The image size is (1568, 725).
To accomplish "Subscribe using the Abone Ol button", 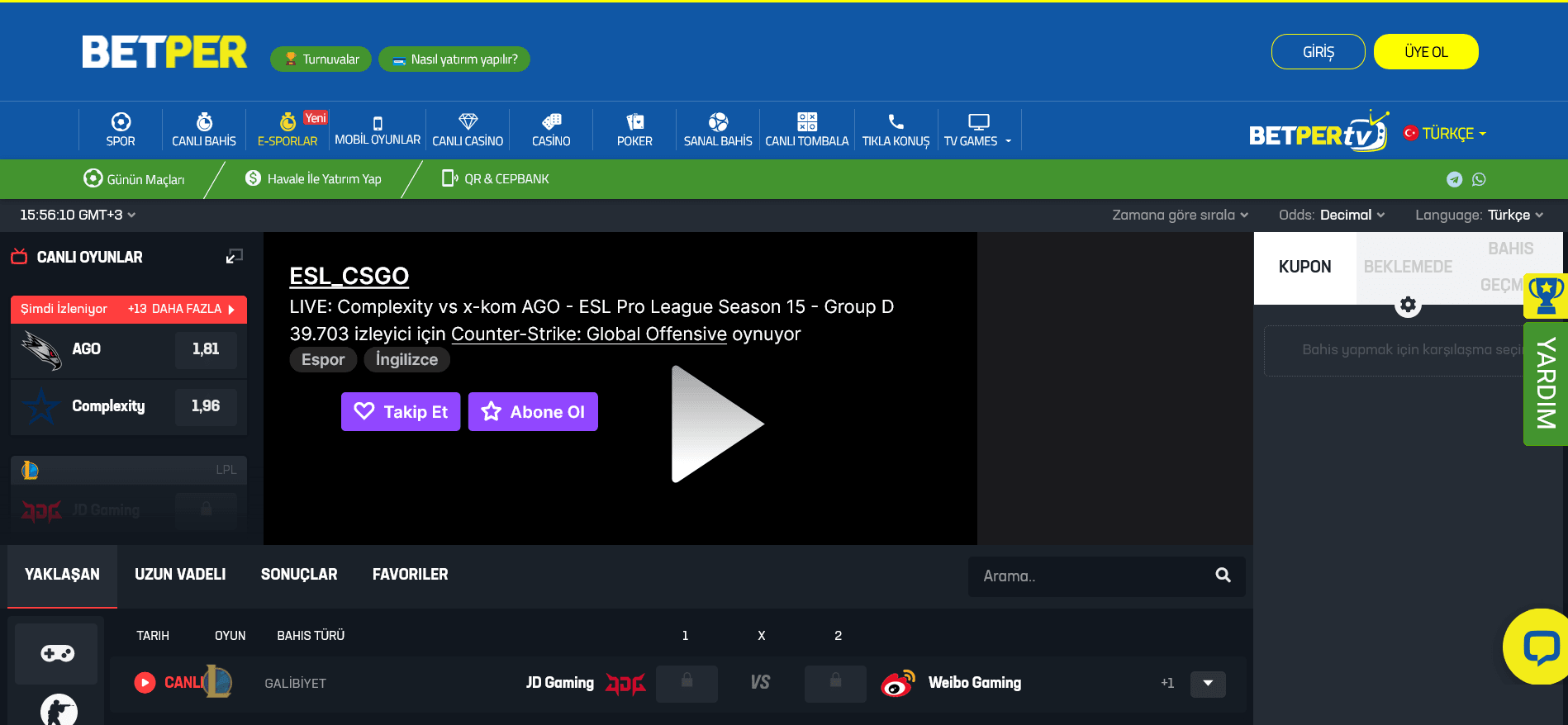I will click(533, 412).
